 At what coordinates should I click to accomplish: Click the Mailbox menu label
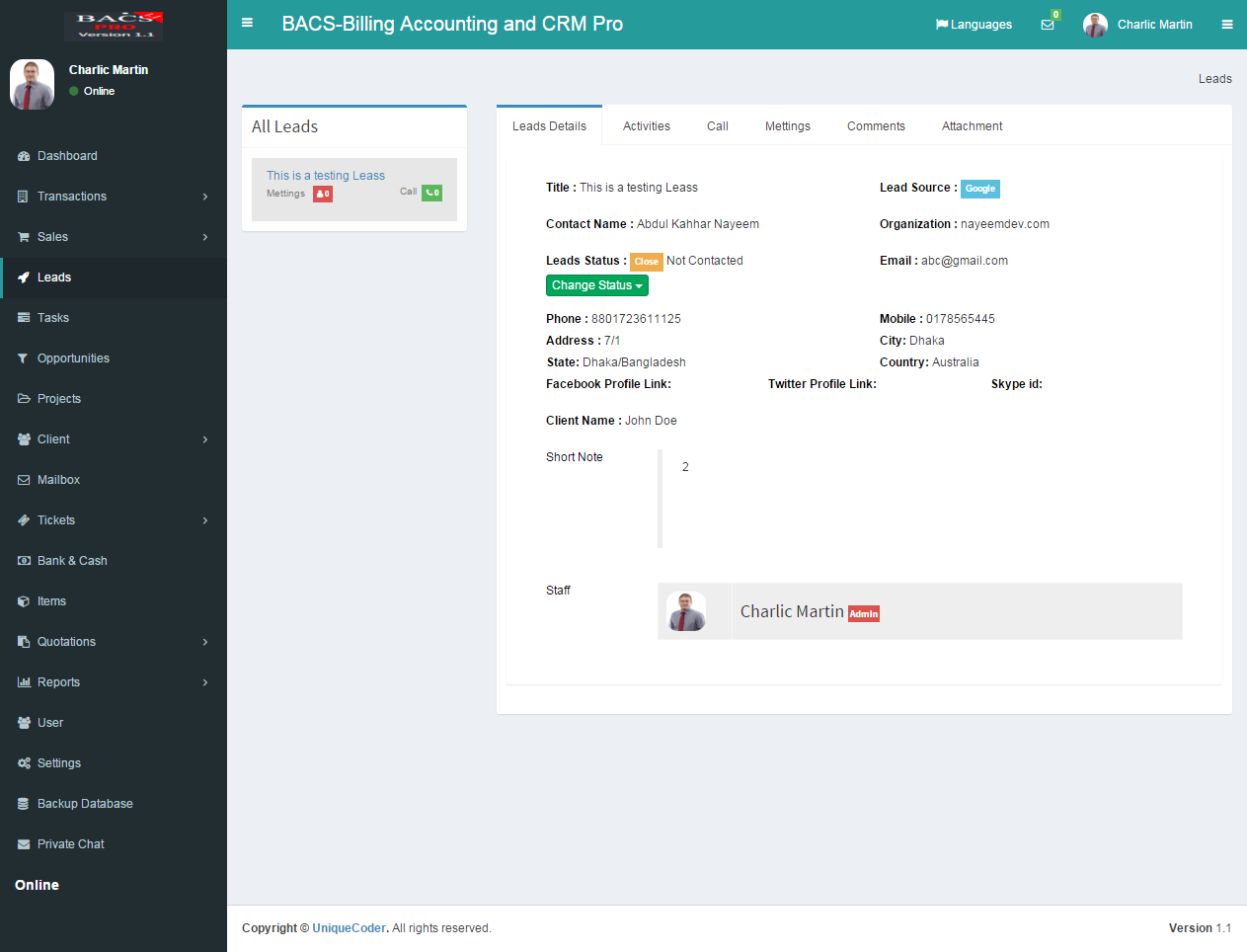pos(58,480)
